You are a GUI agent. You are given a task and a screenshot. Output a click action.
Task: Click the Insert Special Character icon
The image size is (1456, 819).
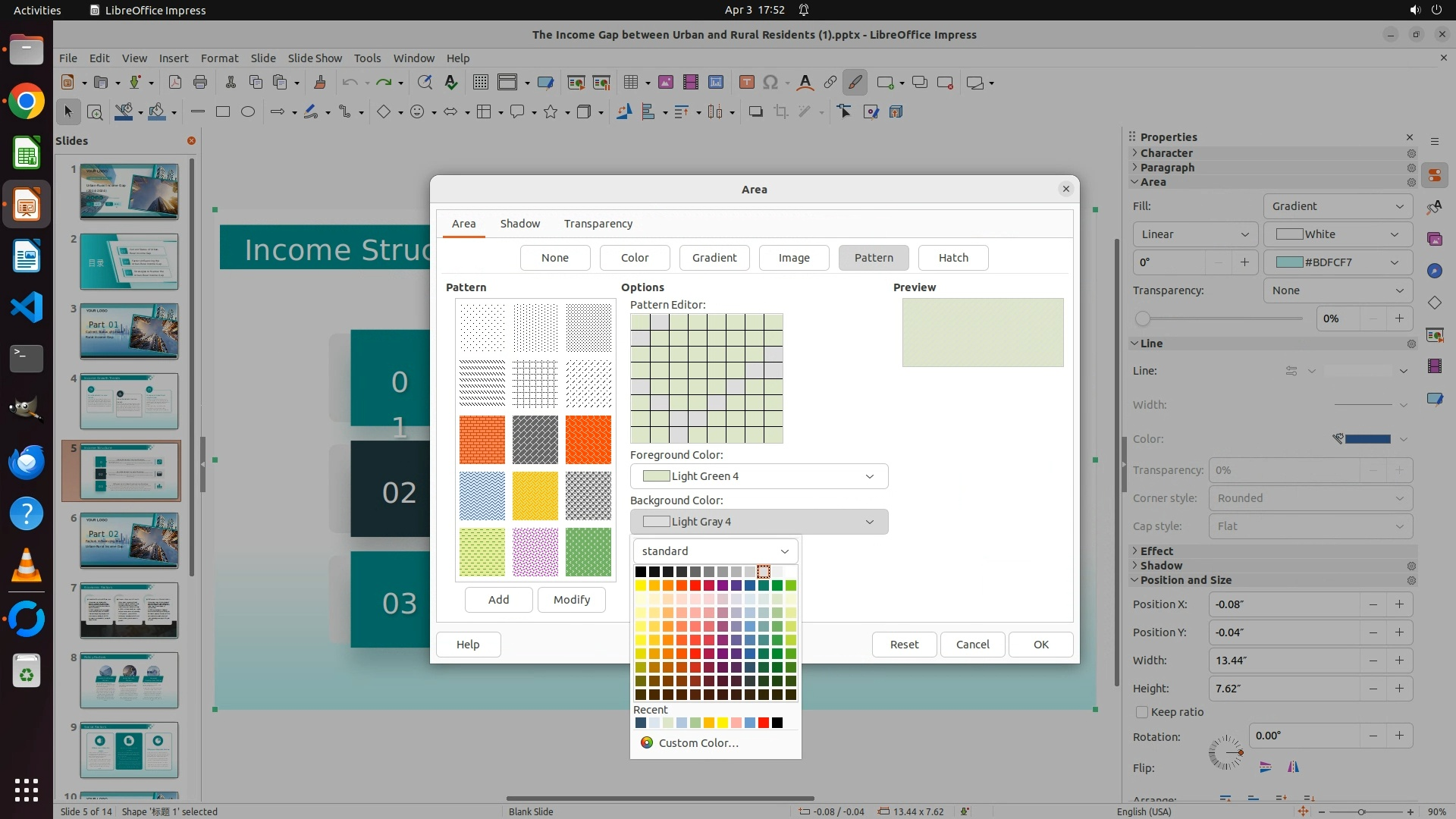(770, 83)
